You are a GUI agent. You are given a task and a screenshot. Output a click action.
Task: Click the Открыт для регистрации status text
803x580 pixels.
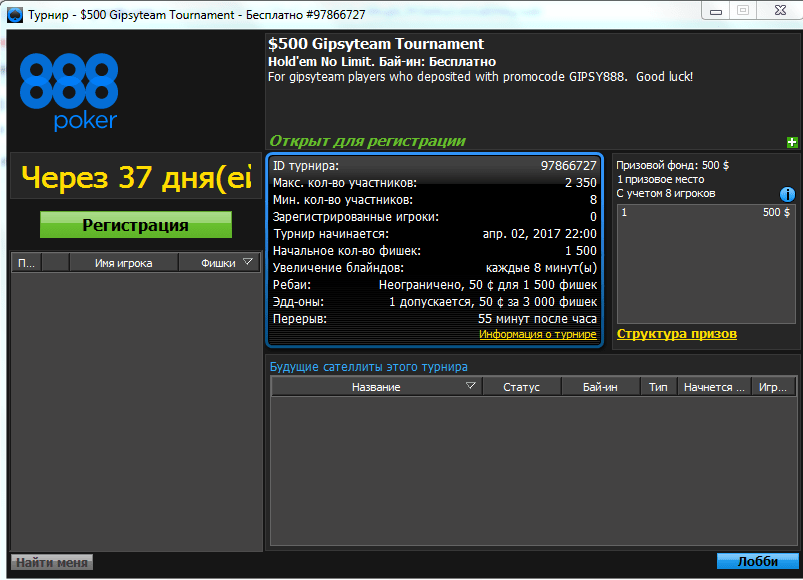click(x=367, y=141)
